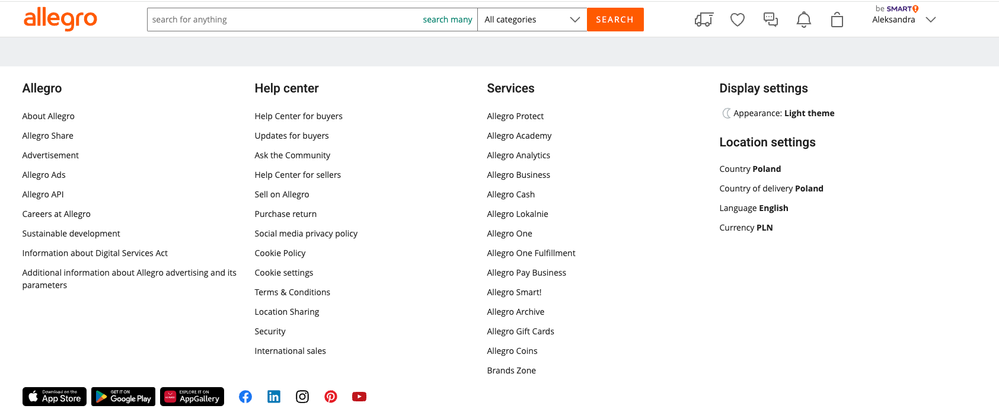The image size is (999, 412).
Task: Open Allegro Share link
Action: click(x=48, y=136)
